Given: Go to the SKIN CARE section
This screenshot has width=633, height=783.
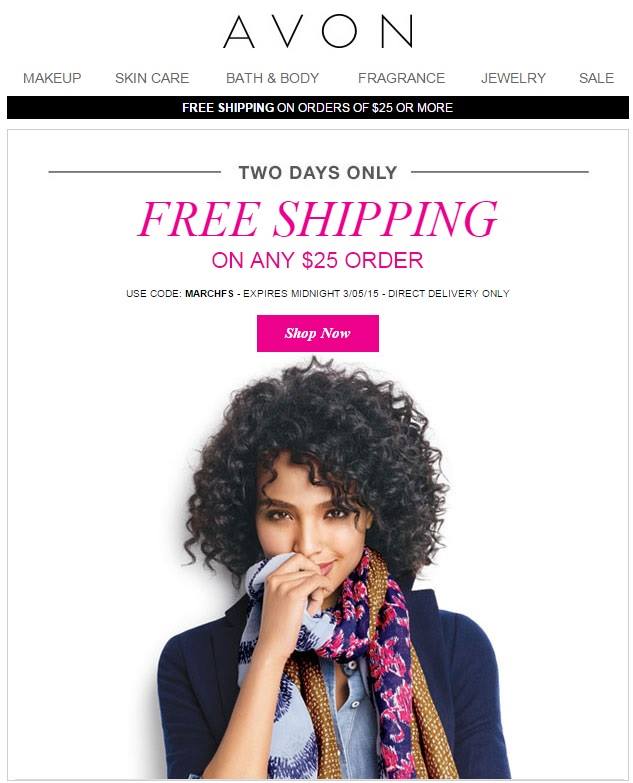Looking at the screenshot, I should coord(152,78).
